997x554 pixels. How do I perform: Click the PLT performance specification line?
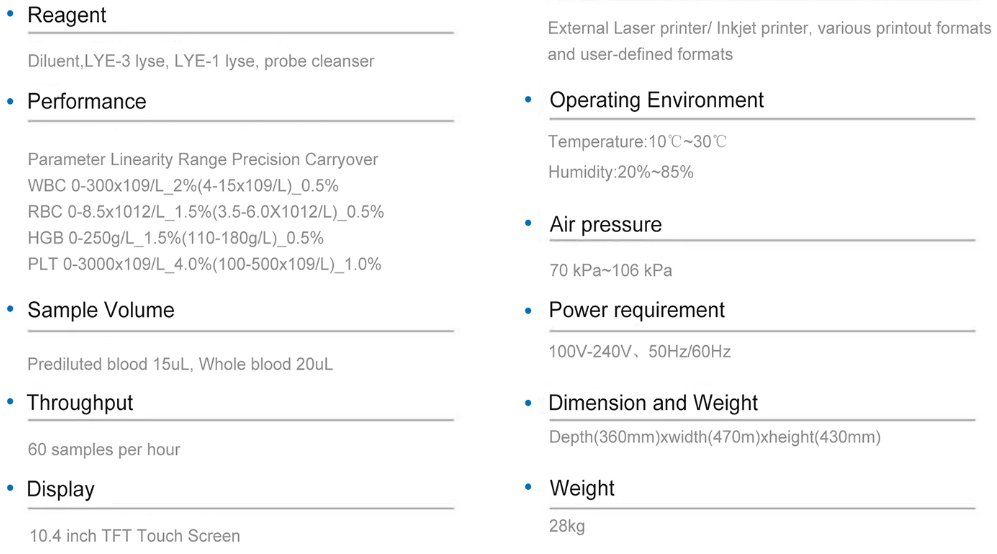tap(205, 264)
